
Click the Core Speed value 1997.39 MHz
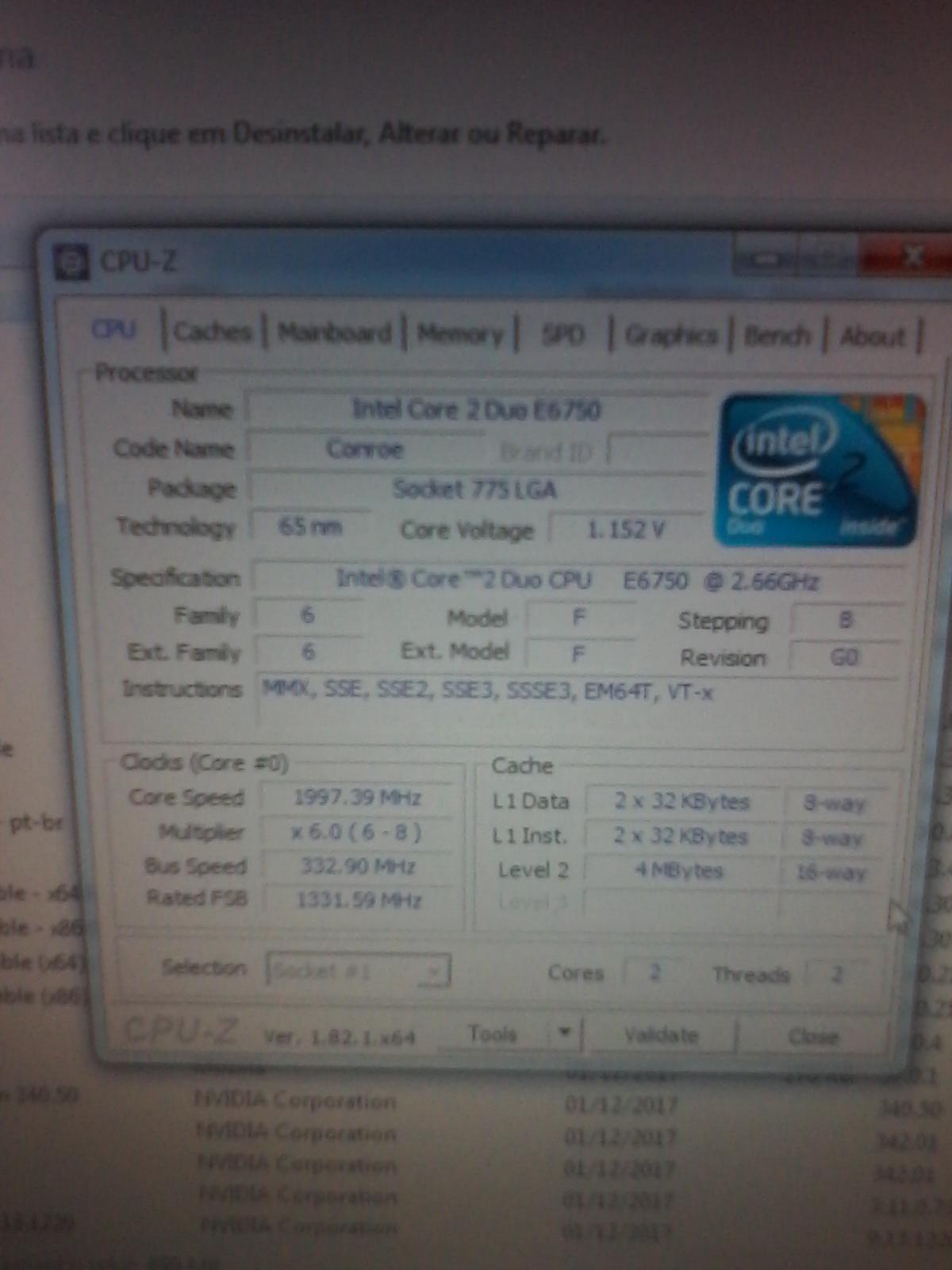tap(358, 798)
